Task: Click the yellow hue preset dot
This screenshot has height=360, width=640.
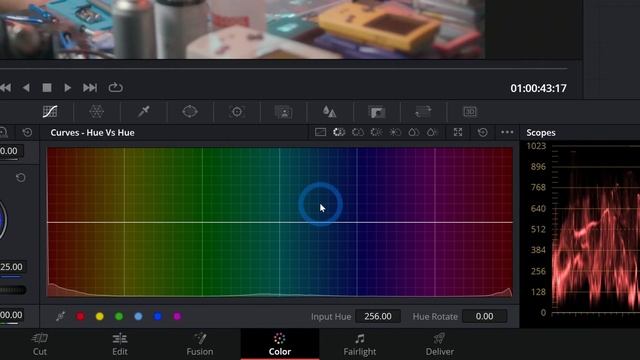Action: pos(100,316)
